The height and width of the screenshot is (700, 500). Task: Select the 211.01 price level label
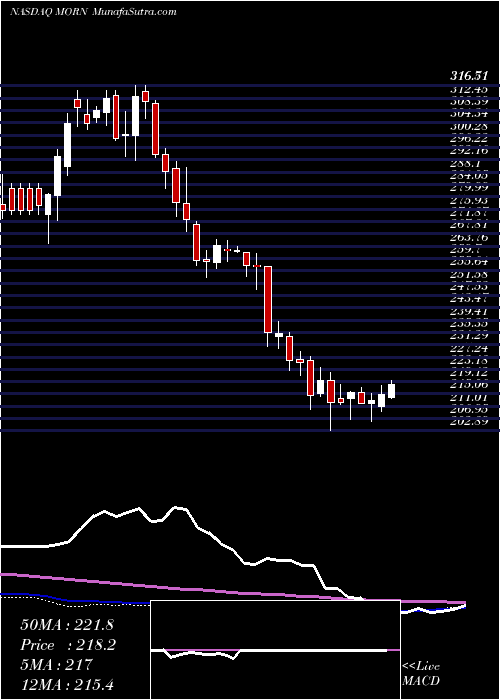(470, 398)
